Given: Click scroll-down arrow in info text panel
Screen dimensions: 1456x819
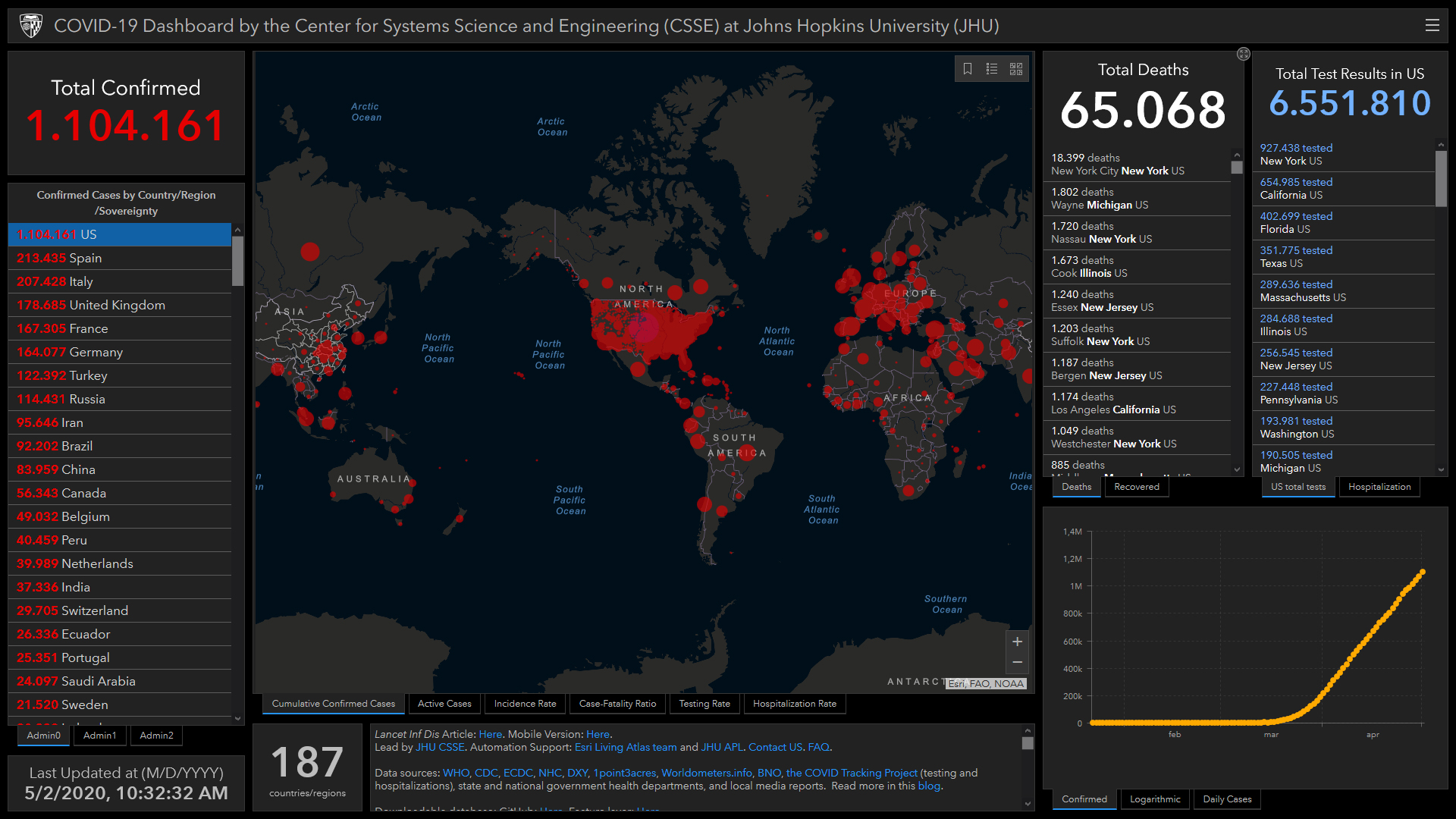Looking at the screenshot, I should (1028, 804).
